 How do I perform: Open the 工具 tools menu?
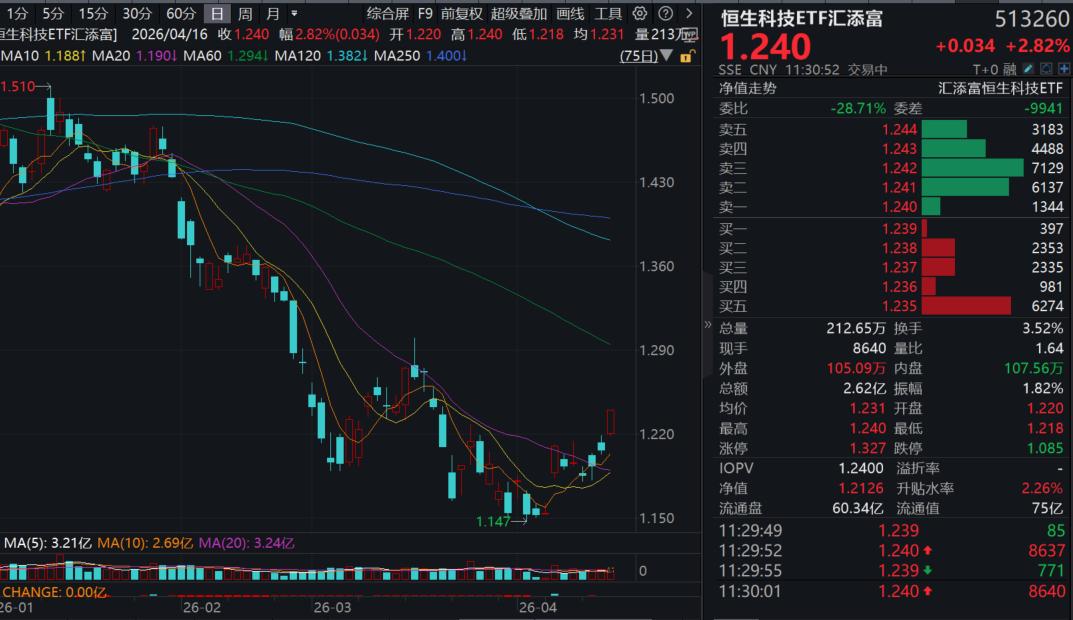609,14
